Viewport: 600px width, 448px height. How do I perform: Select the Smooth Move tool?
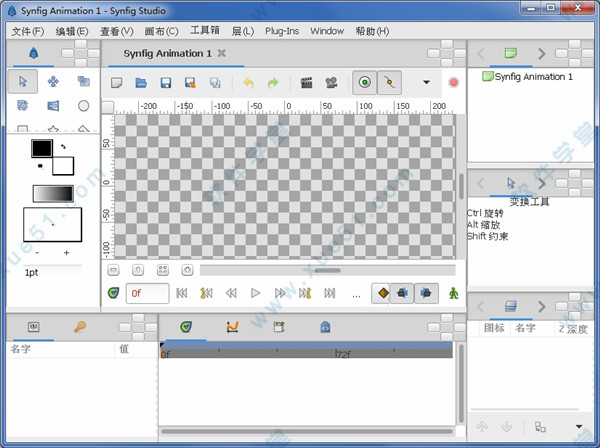(53, 81)
